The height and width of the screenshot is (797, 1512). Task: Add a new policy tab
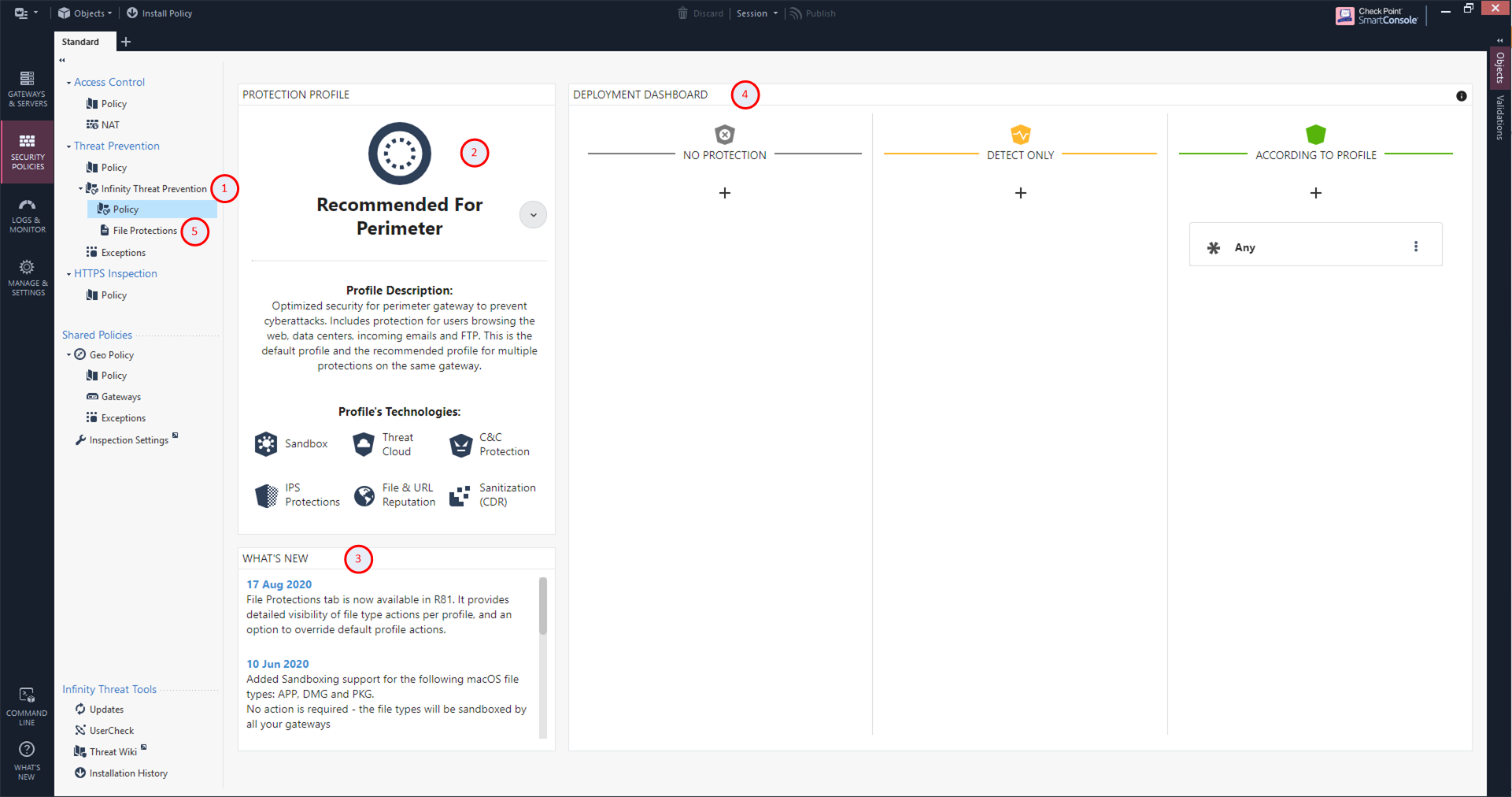pyautogui.click(x=126, y=42)
